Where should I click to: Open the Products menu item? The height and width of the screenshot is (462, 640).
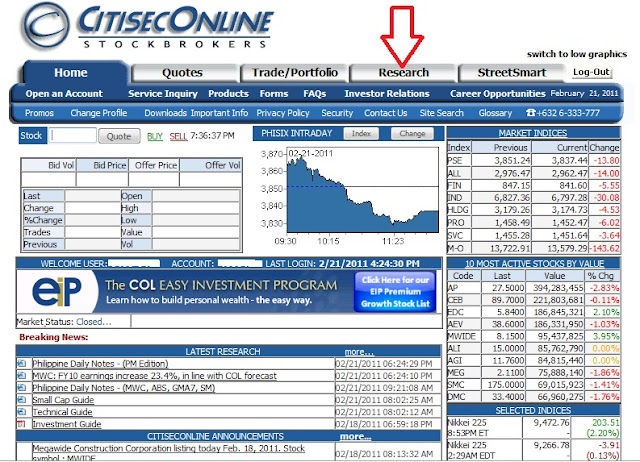point(228,93)
